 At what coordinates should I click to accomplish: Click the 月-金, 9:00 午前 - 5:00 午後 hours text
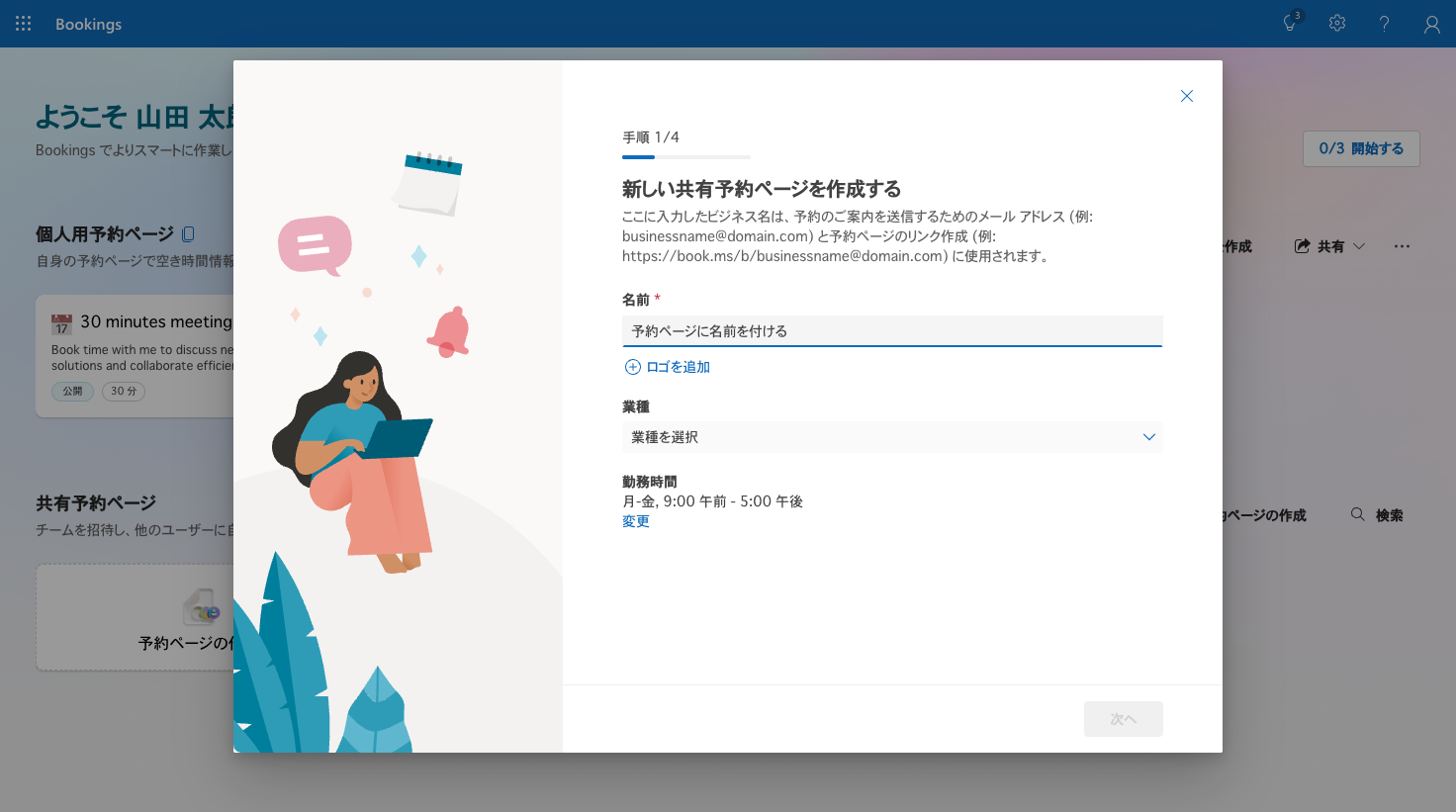pos(712,501)
